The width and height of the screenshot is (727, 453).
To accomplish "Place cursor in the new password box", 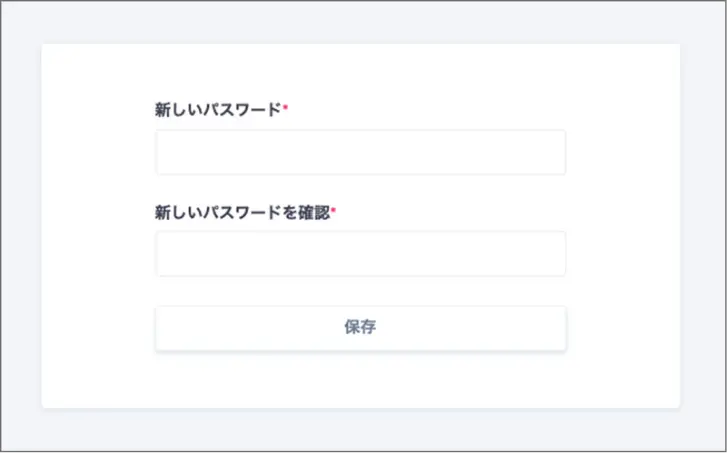I will 360,152.
